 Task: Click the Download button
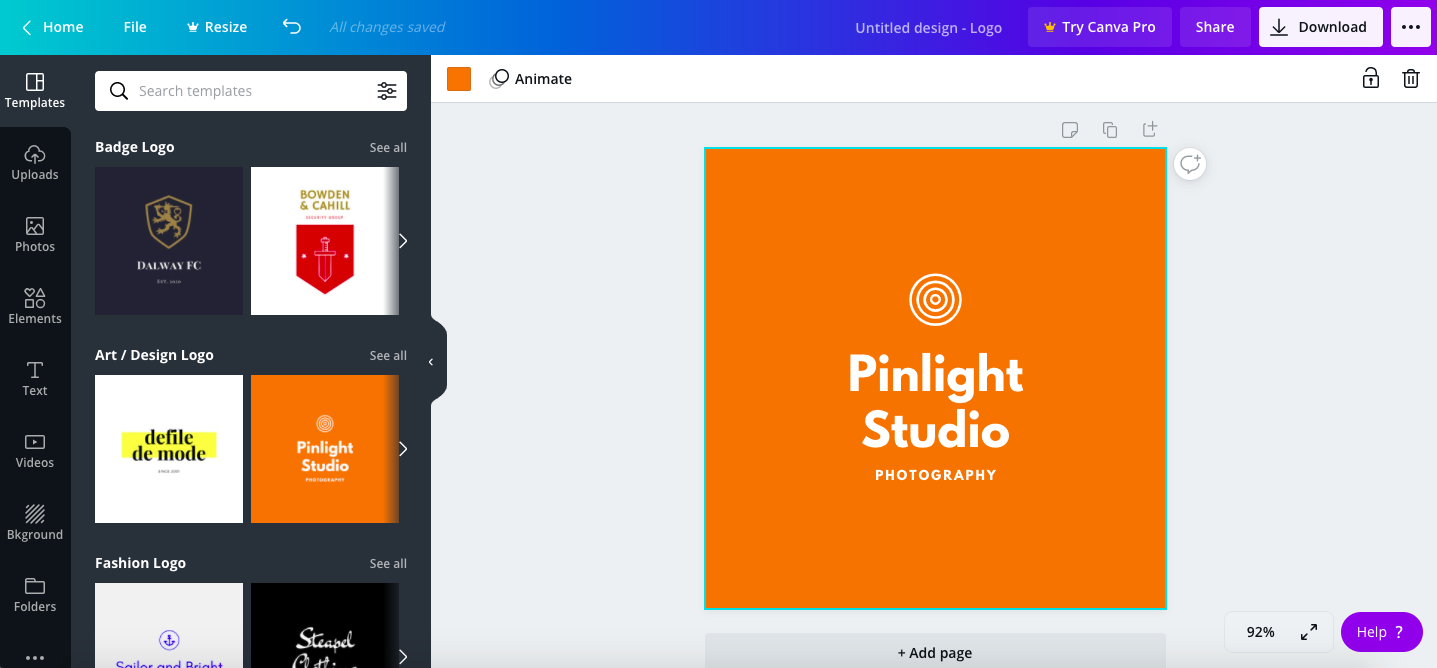[x=1320, y=27]
